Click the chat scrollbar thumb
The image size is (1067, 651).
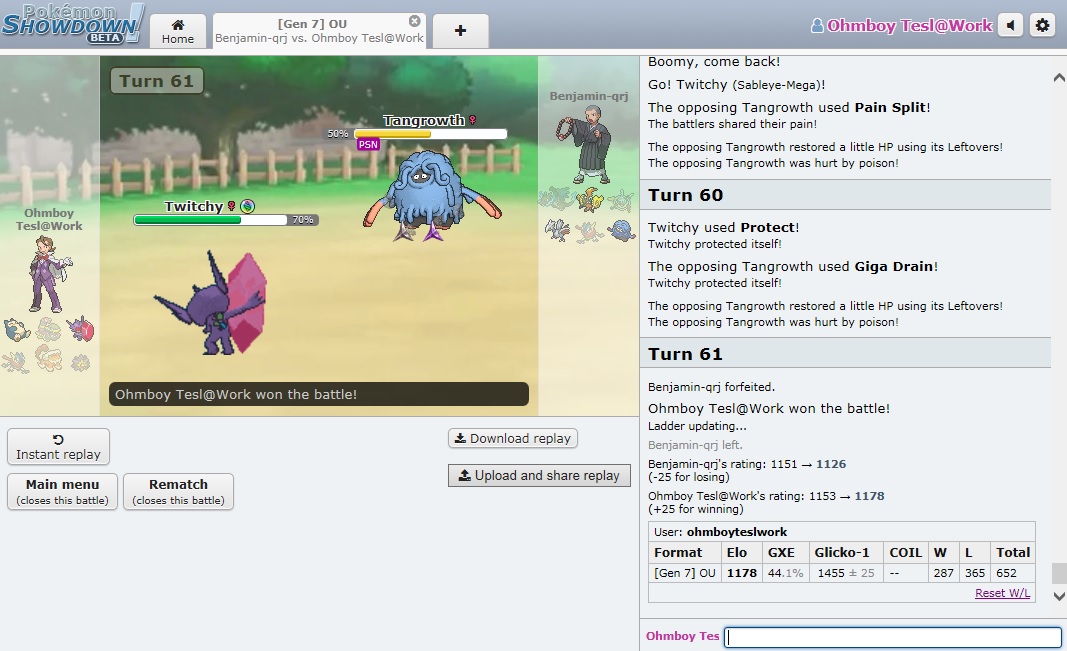[1059, 573]
